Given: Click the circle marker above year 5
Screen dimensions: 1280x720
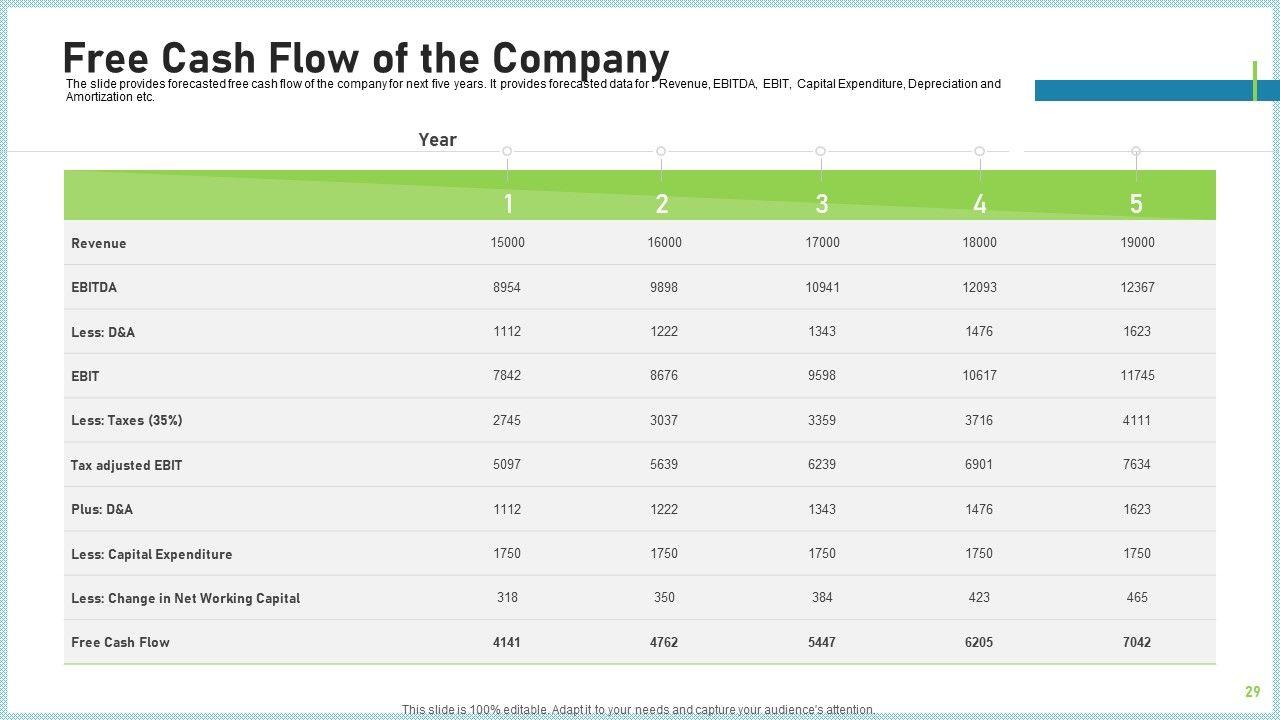Looking at the screenshot, I should [1136, 151].
